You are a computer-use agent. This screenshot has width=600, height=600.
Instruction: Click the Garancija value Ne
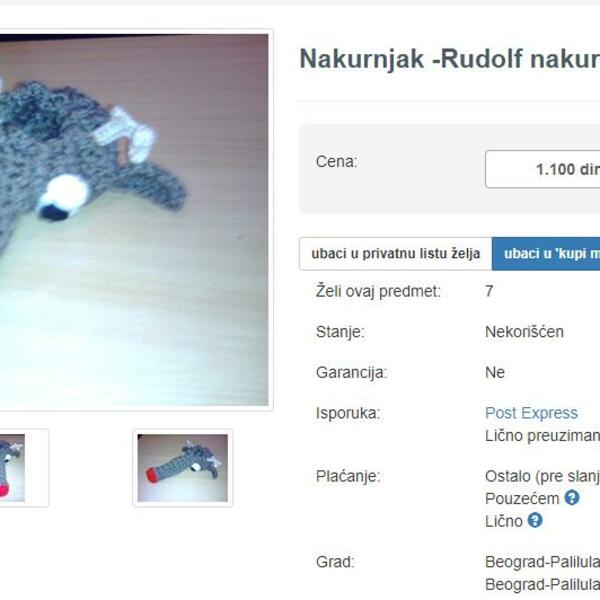tap(495, 372)
